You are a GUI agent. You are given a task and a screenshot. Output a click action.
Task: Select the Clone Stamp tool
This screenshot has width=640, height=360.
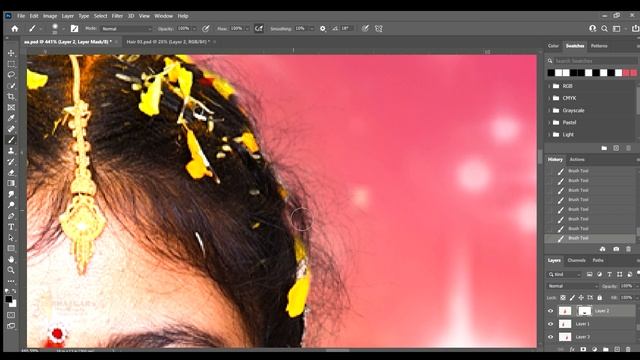coord(11,151)
